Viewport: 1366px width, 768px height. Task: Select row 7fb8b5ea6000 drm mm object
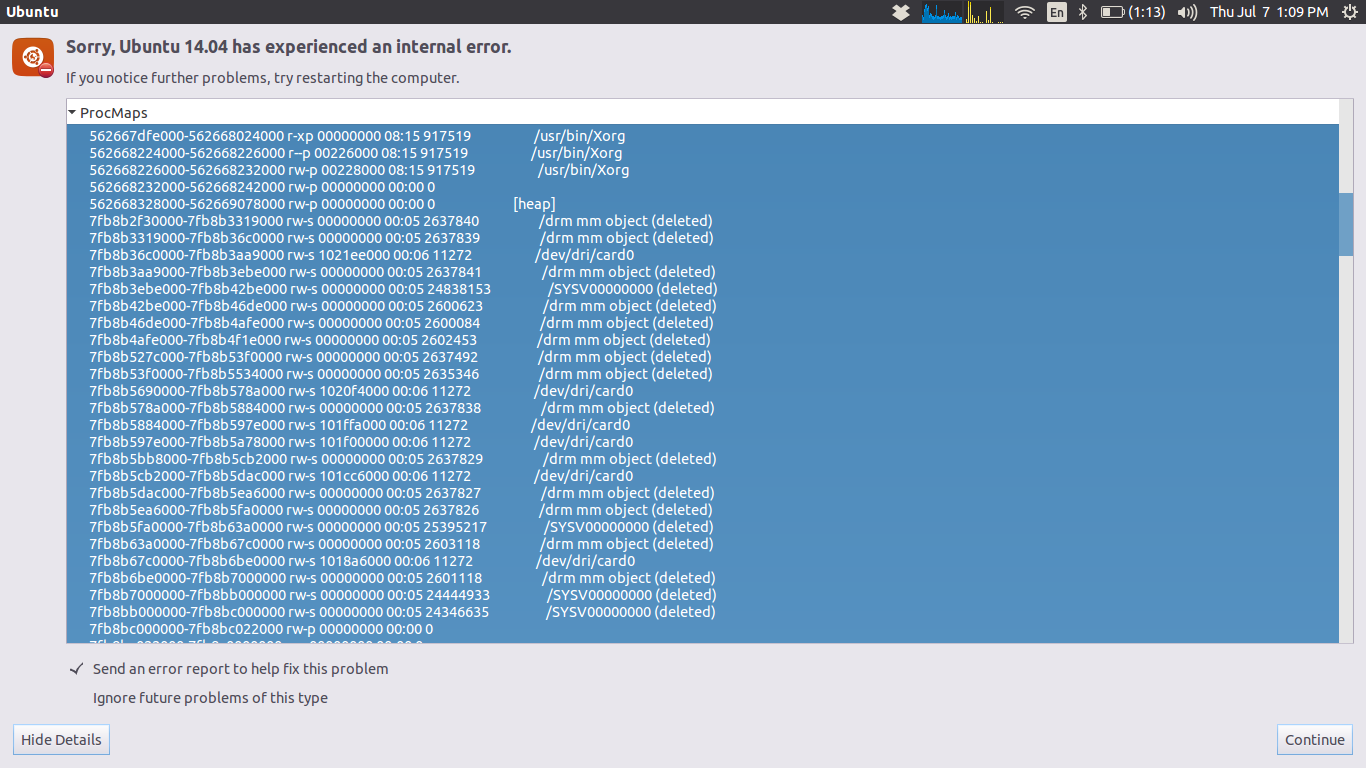click(702, 510)
